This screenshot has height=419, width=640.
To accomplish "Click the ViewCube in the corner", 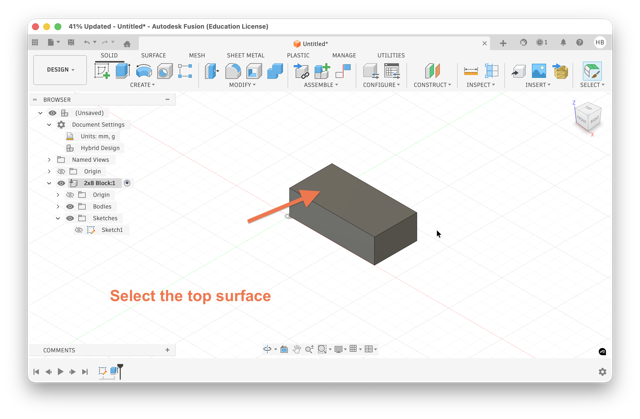I will tap(588, 117).
